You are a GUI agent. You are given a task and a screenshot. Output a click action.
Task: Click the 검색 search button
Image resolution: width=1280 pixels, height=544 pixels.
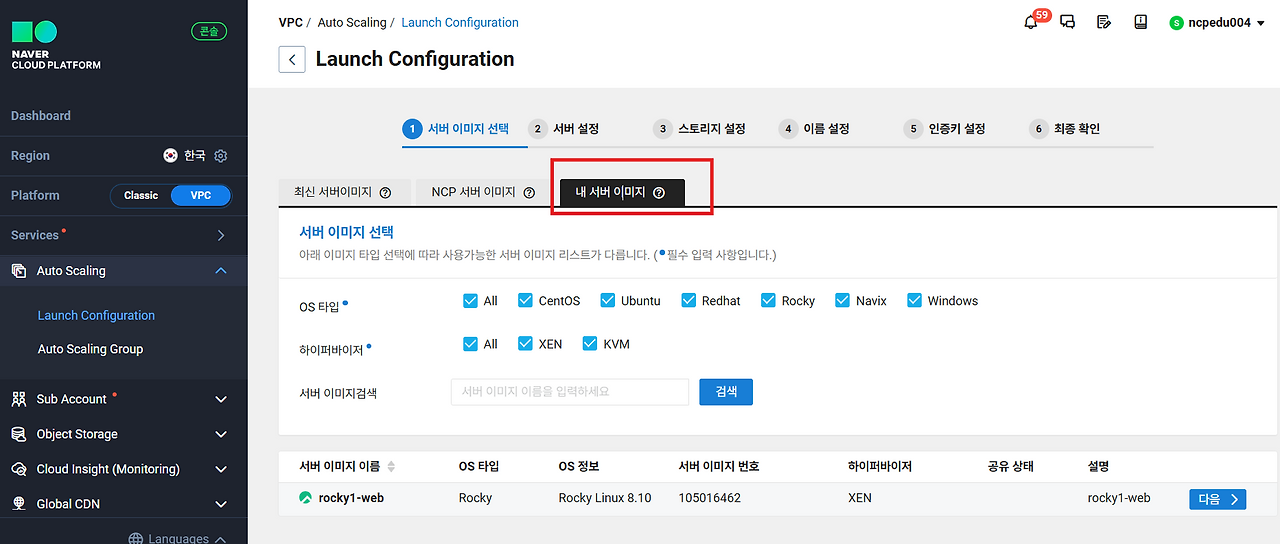coord(726,392)
